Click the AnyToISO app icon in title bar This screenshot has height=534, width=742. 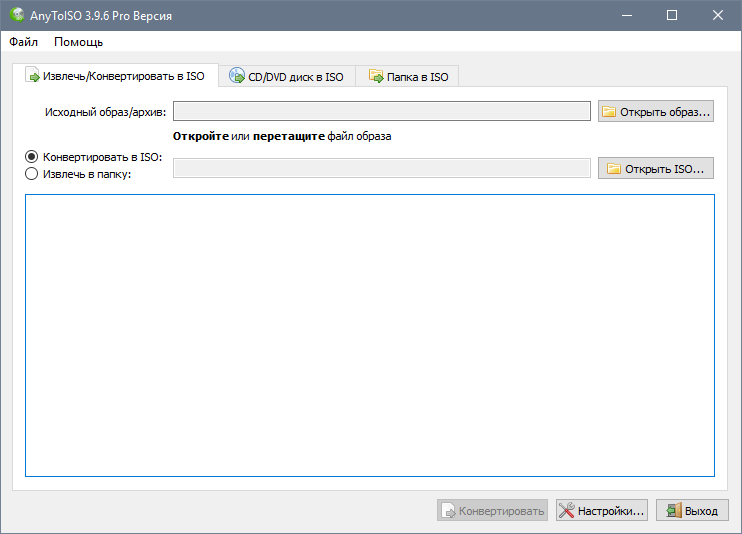tap(17, 15)
